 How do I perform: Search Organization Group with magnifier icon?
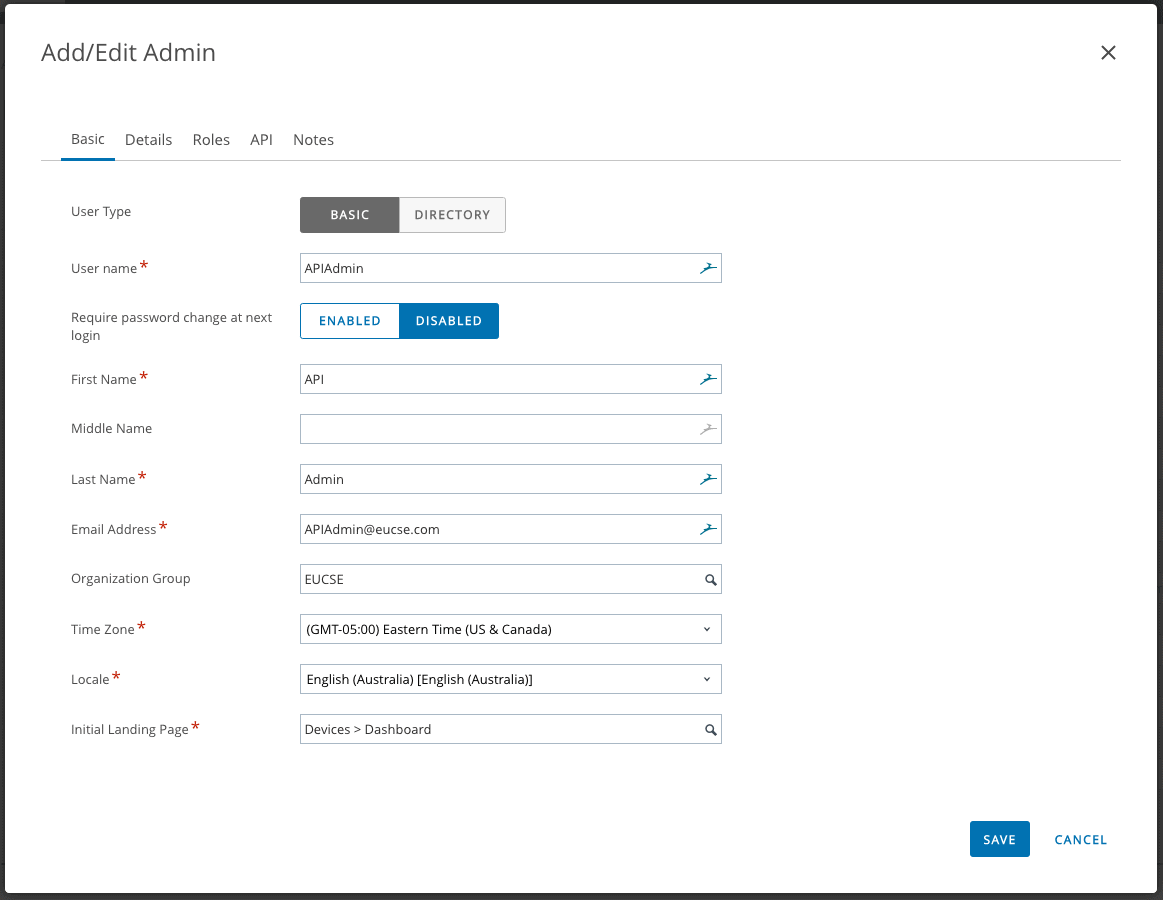pos(711,579)
